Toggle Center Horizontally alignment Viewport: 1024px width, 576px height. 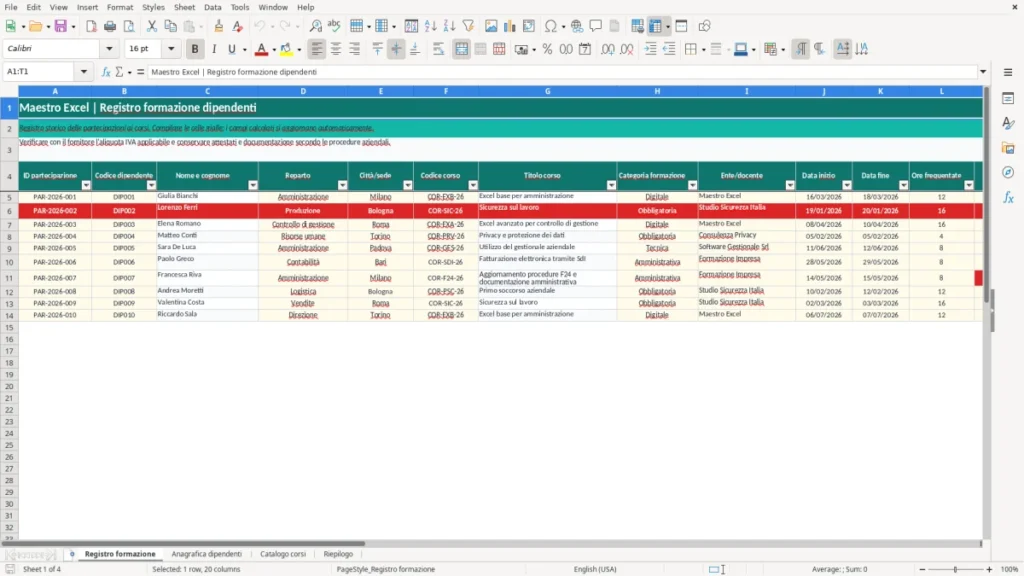(336, 49)
